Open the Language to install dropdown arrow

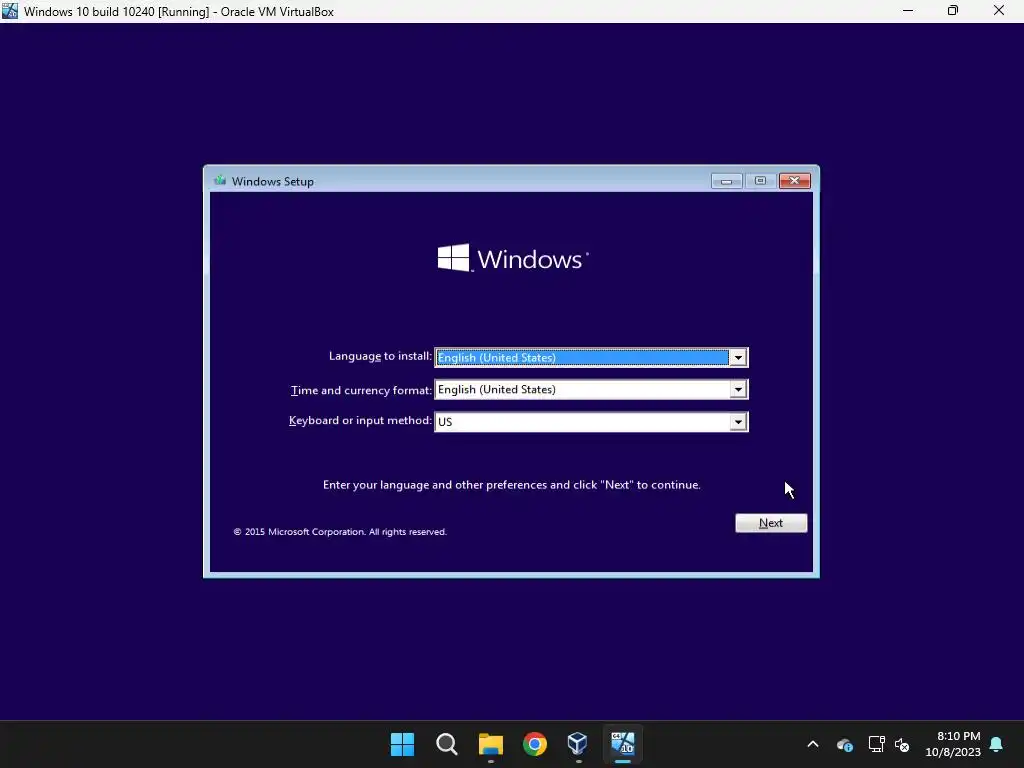coord(738,358)
